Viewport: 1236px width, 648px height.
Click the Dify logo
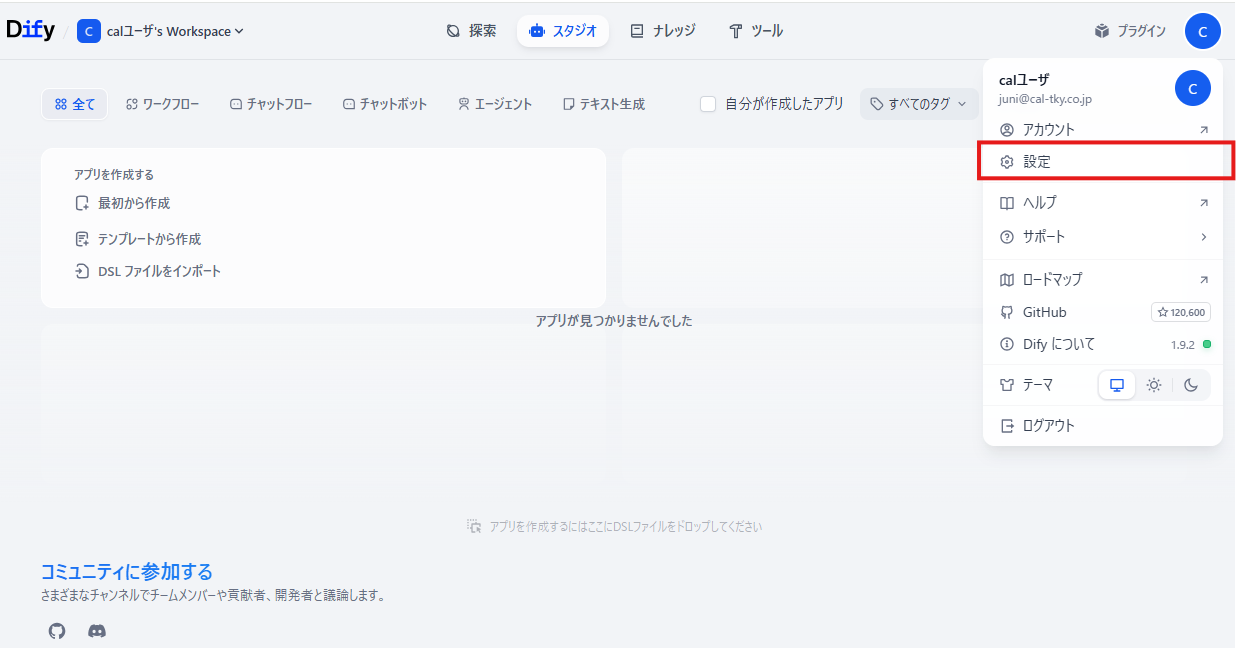point(31,28)
